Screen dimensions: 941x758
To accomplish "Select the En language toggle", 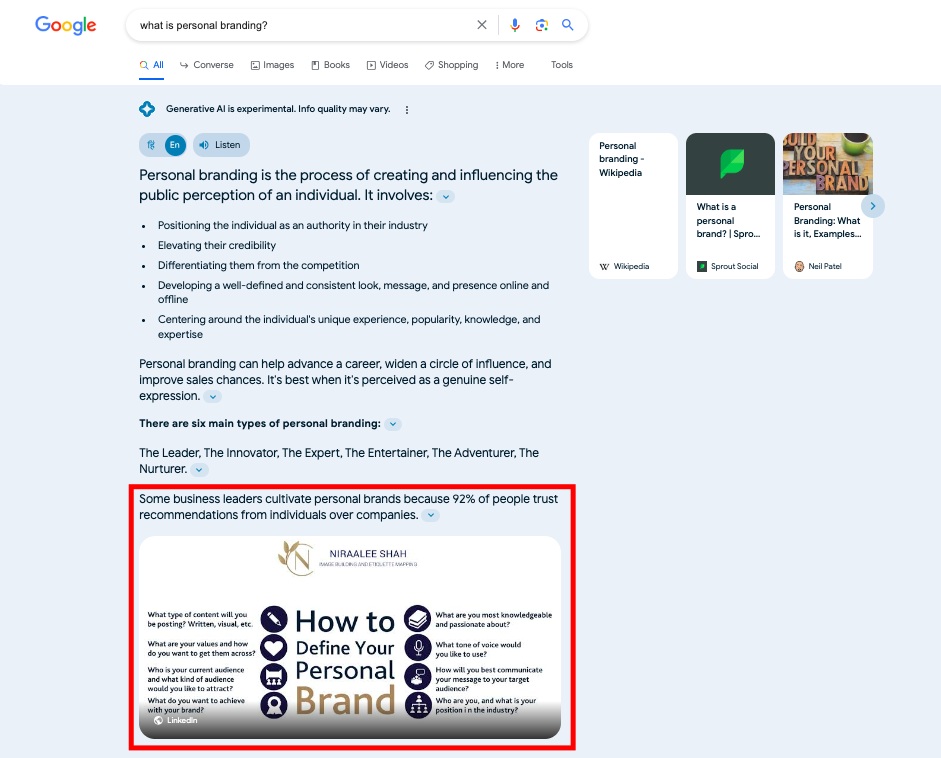I will [175, 145].
